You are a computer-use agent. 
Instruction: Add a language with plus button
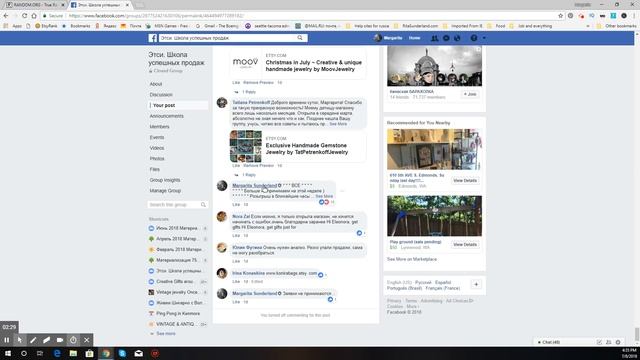[476, 284]
